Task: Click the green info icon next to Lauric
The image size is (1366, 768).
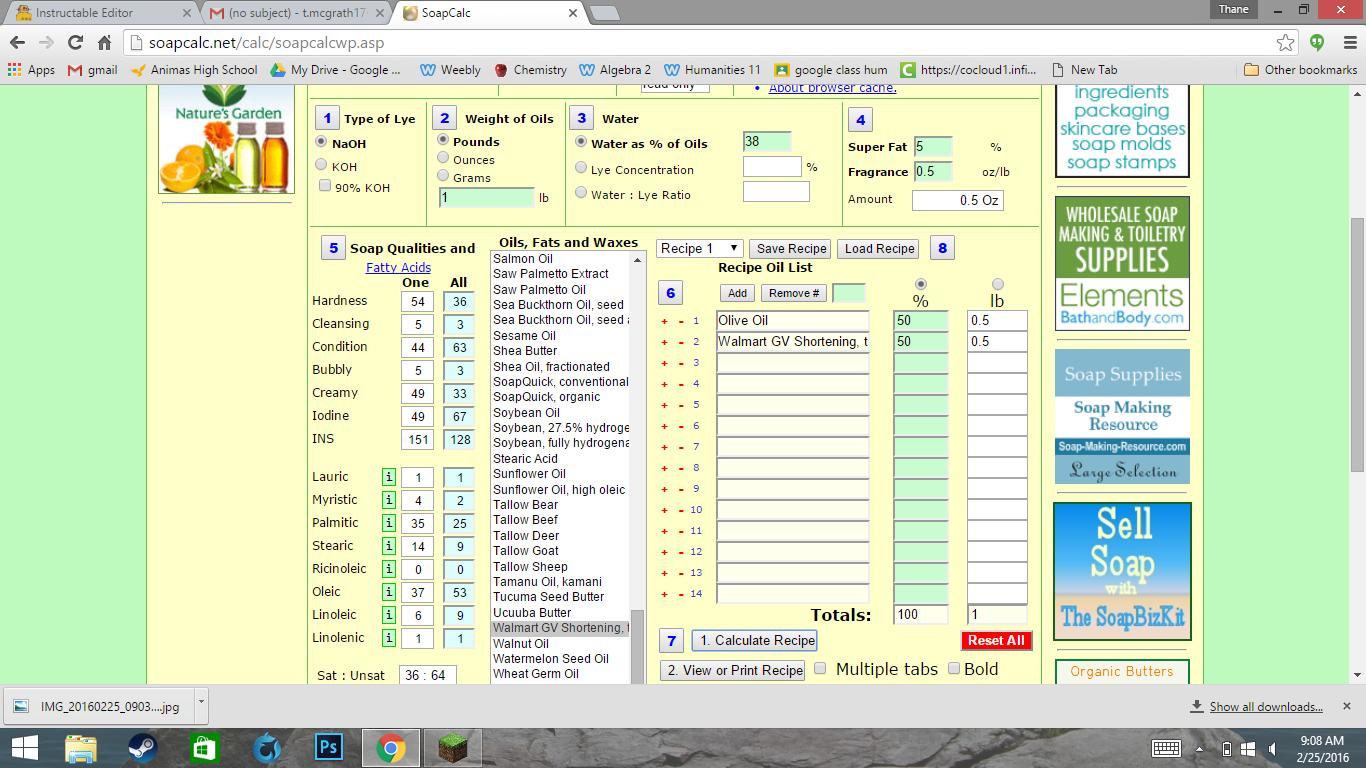Action: tap(389, 477)
